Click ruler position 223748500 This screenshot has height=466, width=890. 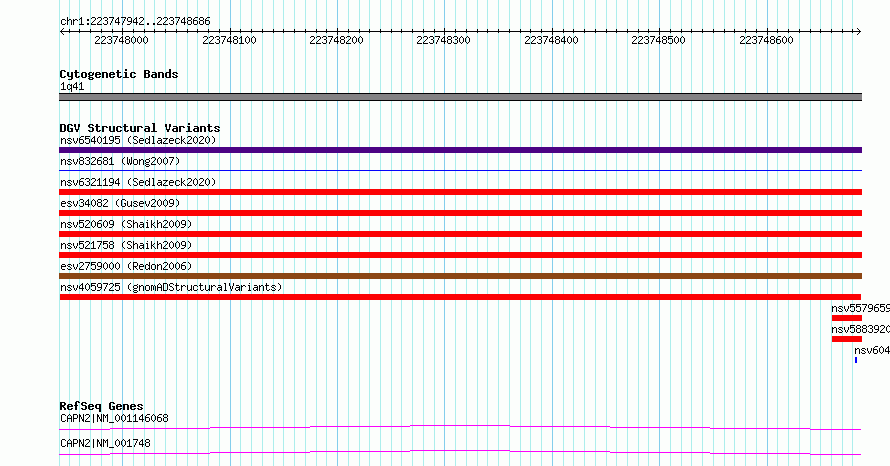point(658,40)
